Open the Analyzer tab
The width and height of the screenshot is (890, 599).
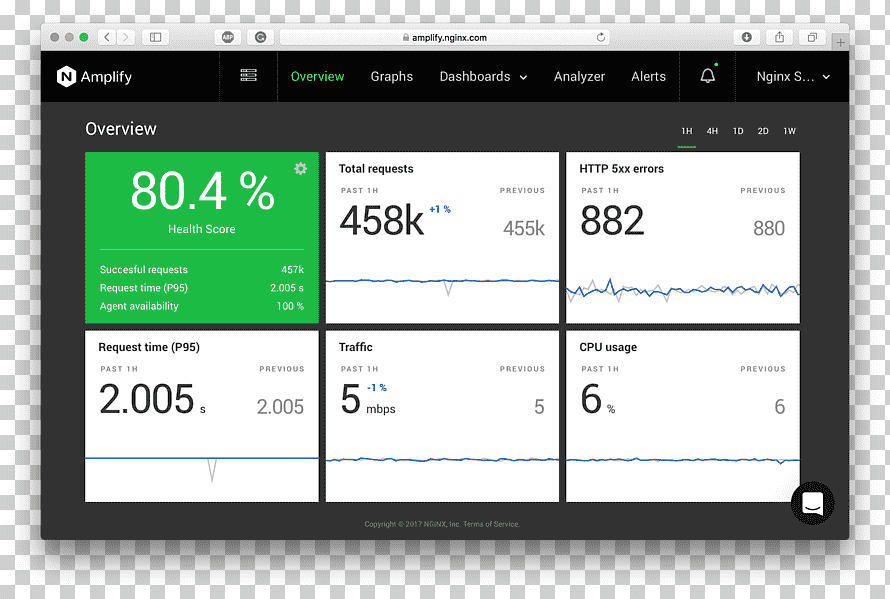coord(579,77)
